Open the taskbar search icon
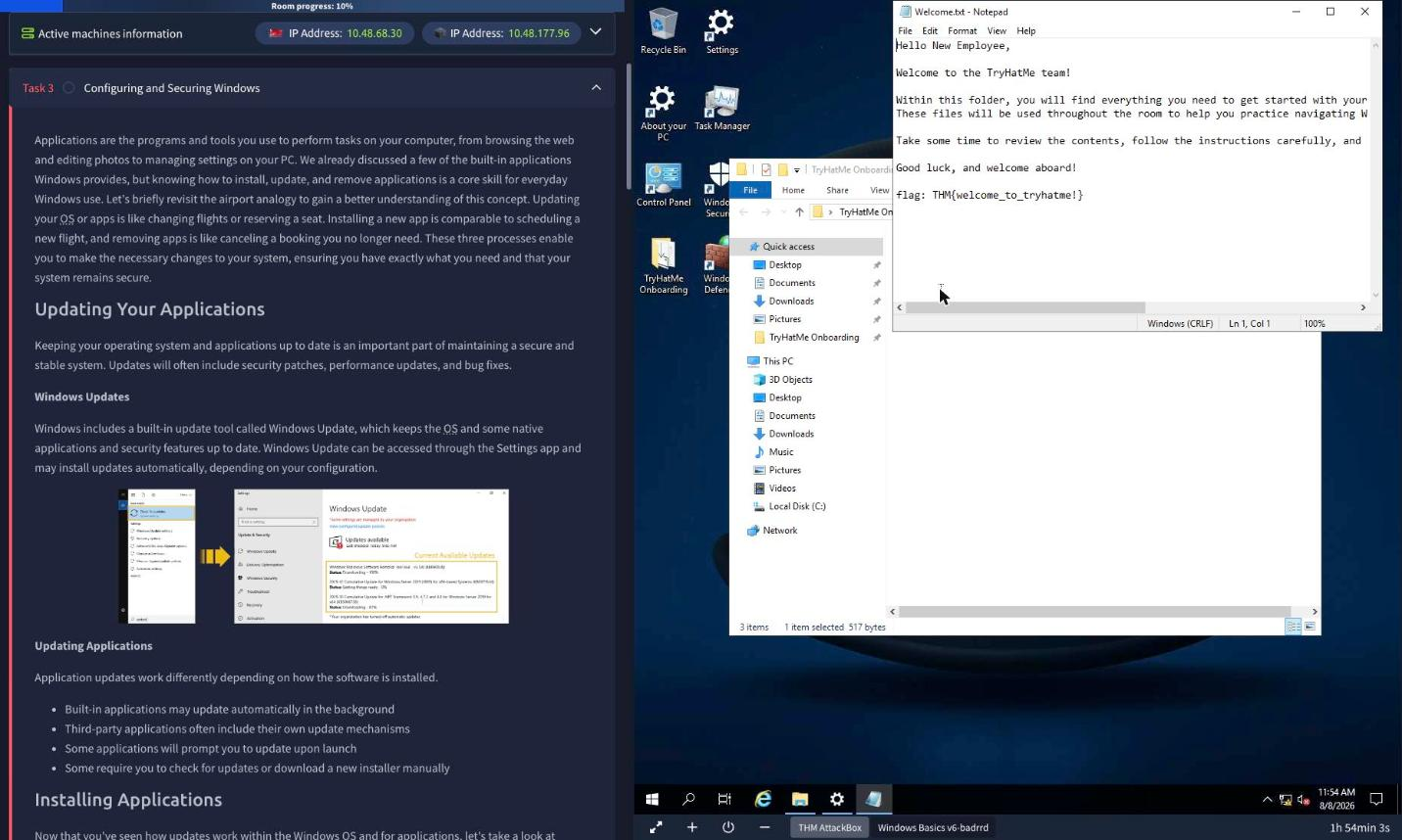Viewport: 1402px width, 840px height. tap(688, 799)
